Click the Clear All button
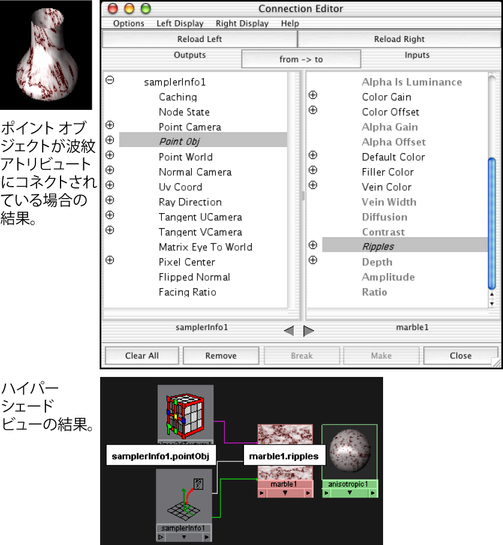This screenshot has width=503, height=545. point(142,356)
